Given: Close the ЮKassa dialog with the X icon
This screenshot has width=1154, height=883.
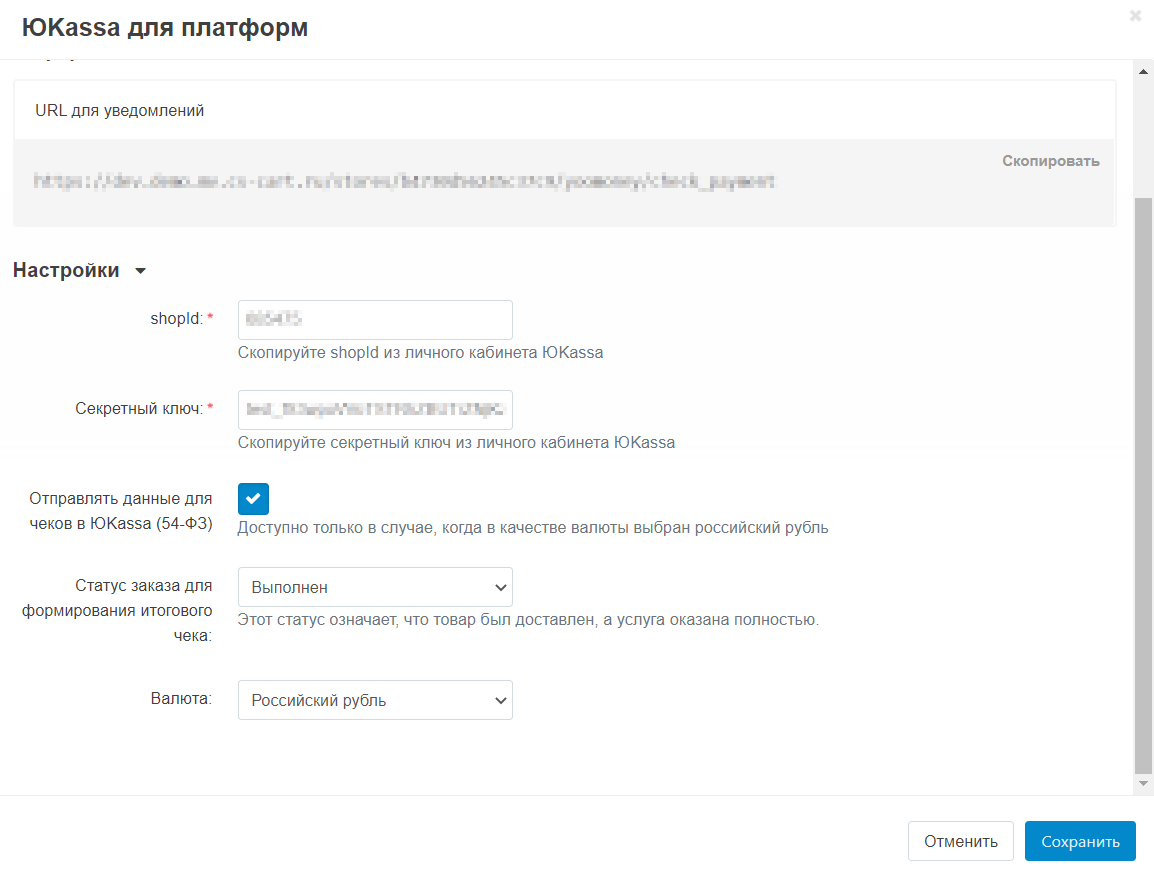Looking at the screenshot, I should pos(1135,16).
